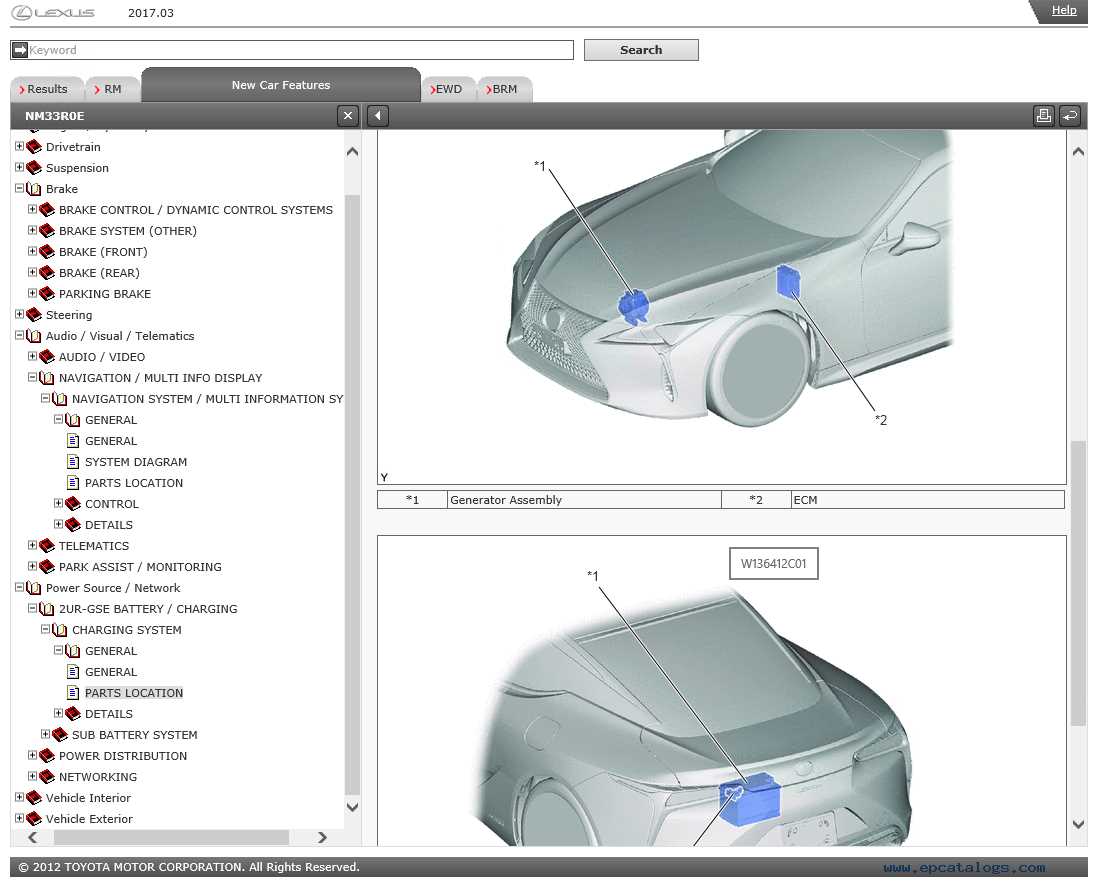Expand the Drivetrain tree node

pos(20,147)
